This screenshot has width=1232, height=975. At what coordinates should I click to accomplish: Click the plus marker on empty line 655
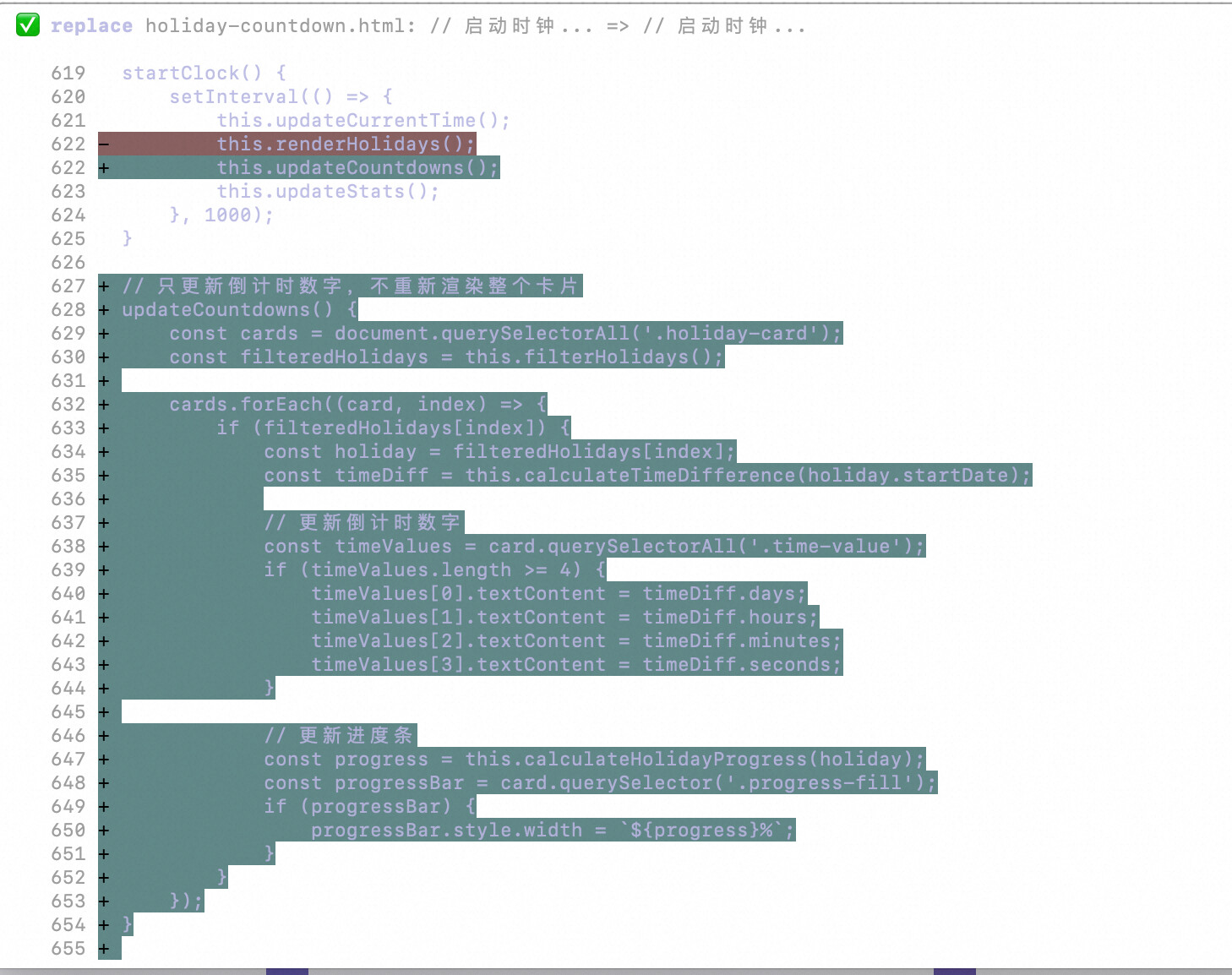click(x=104, y=949)
